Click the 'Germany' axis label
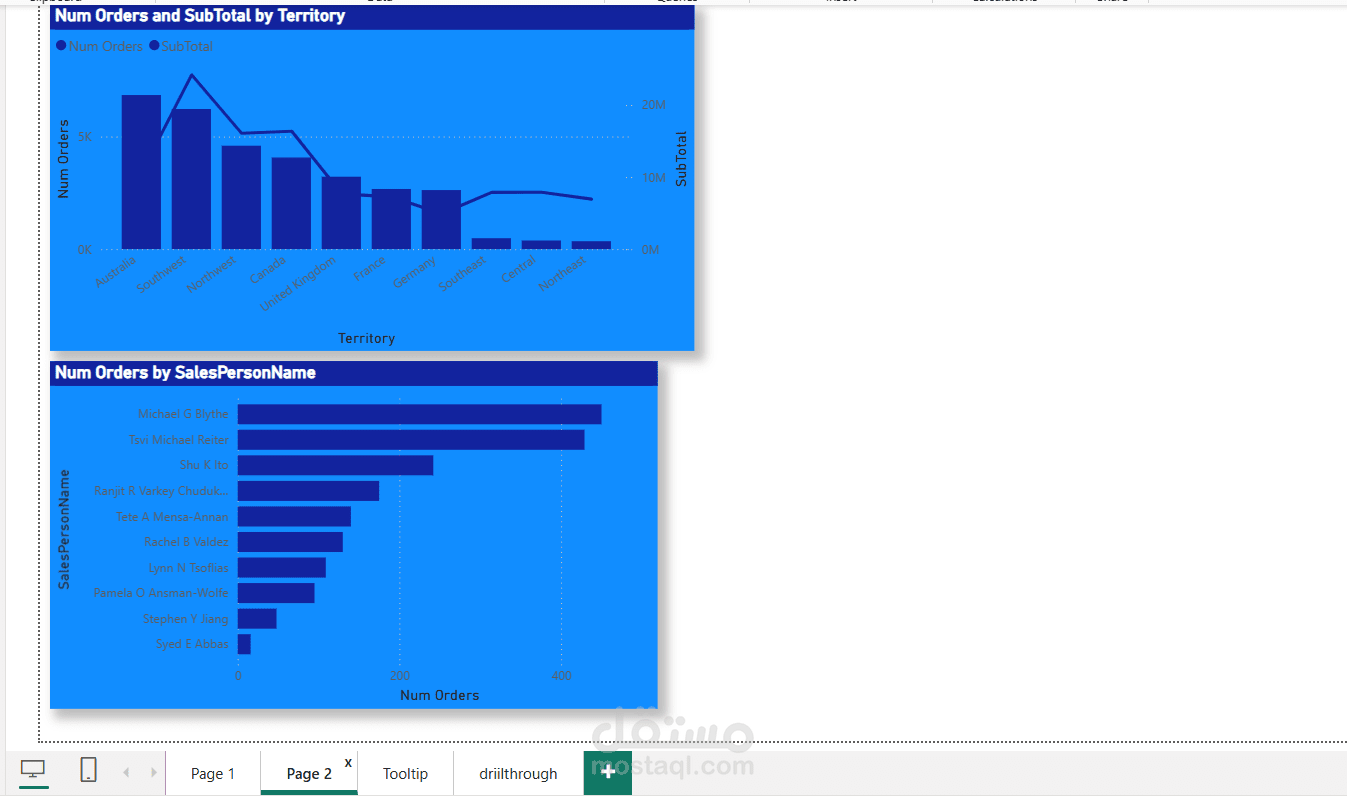Viewport: 1347px width, 796px height. (414, 272)
